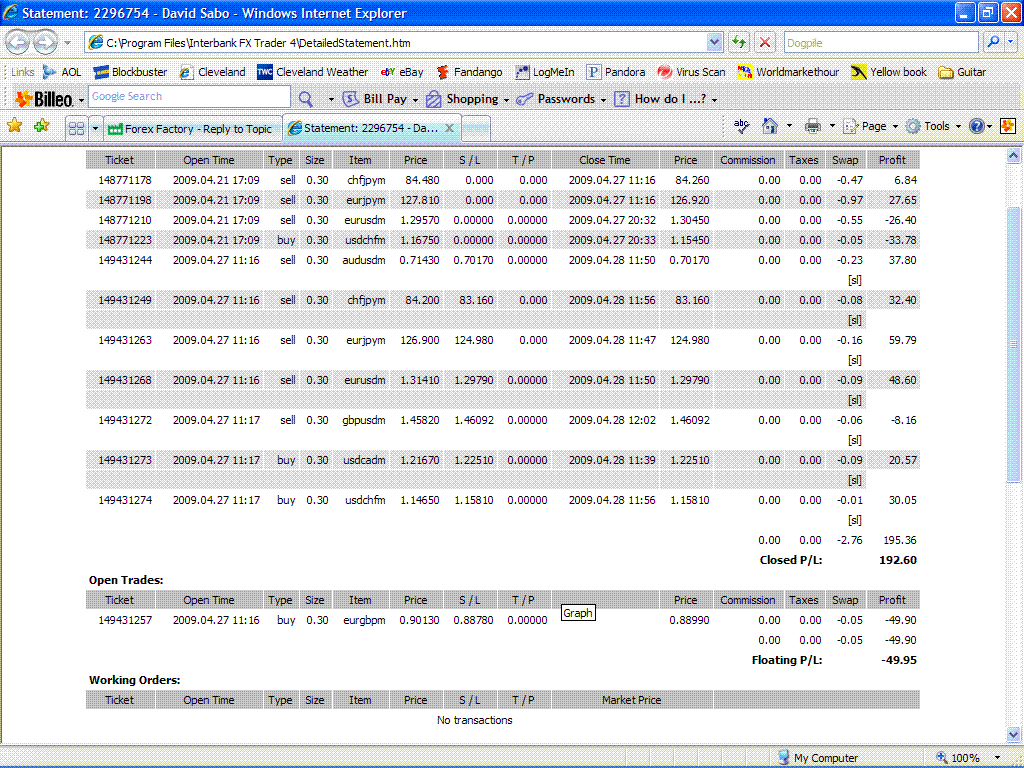Open the Page menu
The height and width of the screenshot is (768, 1024).
[x=871, y=126]
